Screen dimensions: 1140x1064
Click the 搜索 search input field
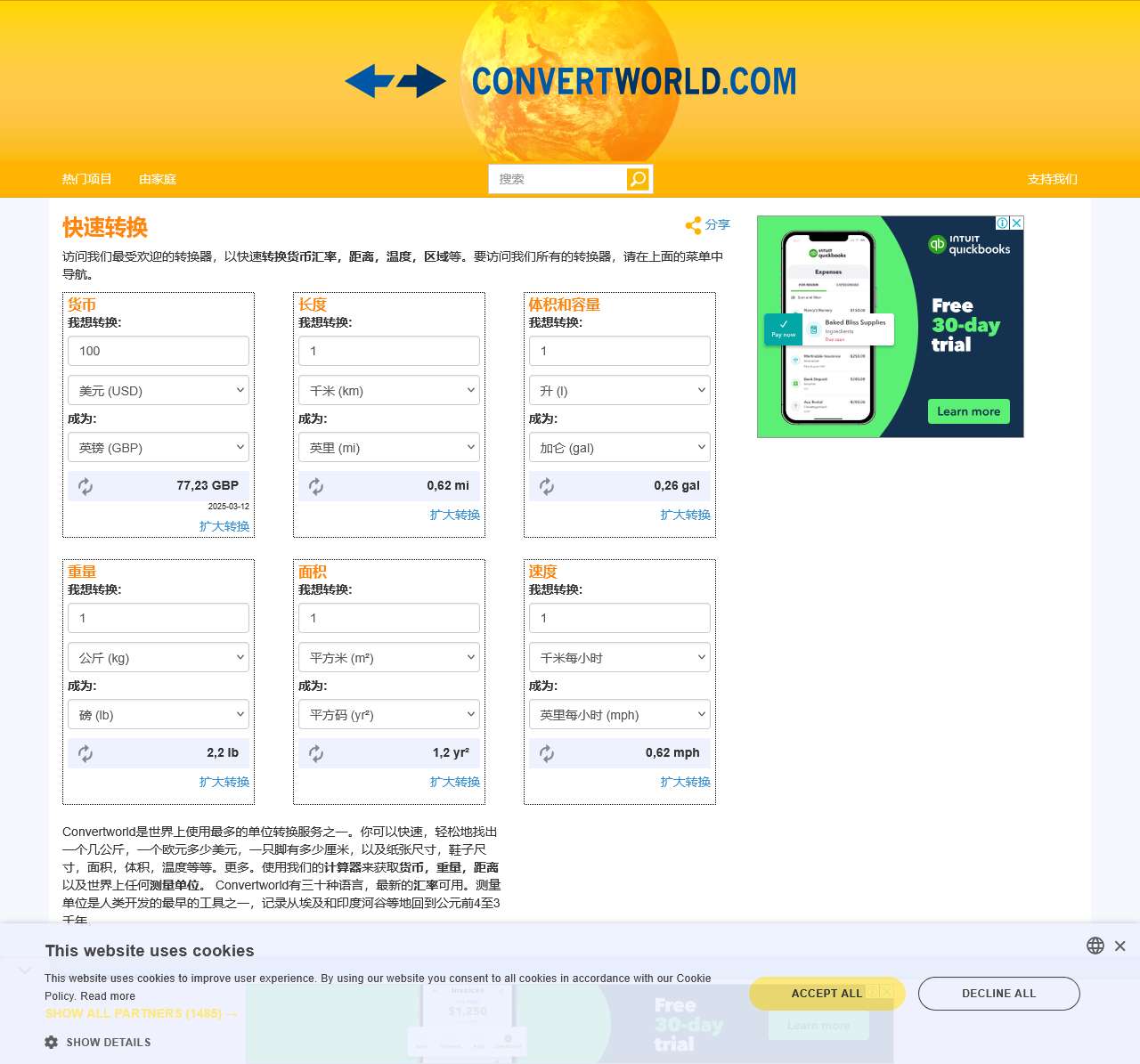(558, 179)
